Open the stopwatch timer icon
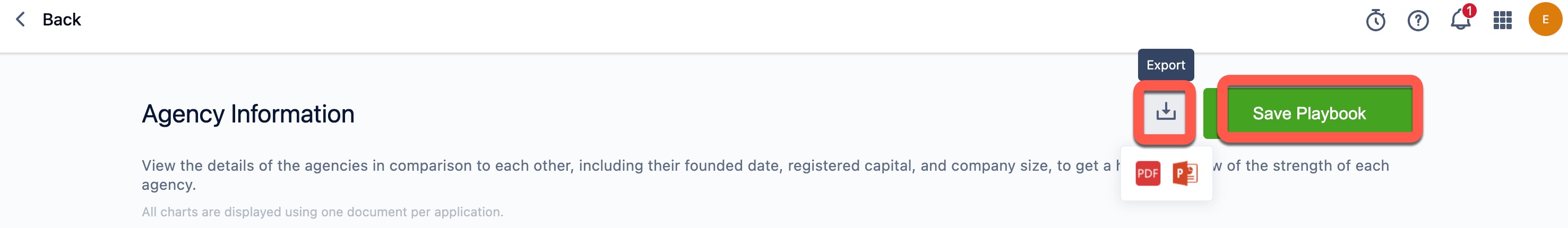Screen dimensions: 1568x228 pyautogui.click(x=1375, y=21)
